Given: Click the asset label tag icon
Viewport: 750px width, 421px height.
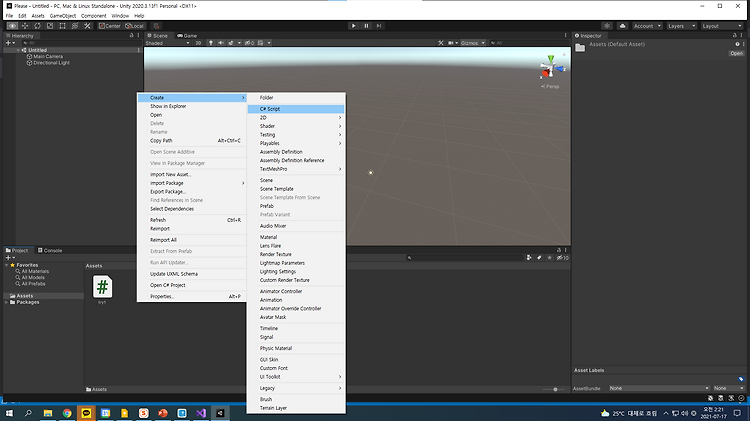Looking at the screenshot, I should [741, 379].
